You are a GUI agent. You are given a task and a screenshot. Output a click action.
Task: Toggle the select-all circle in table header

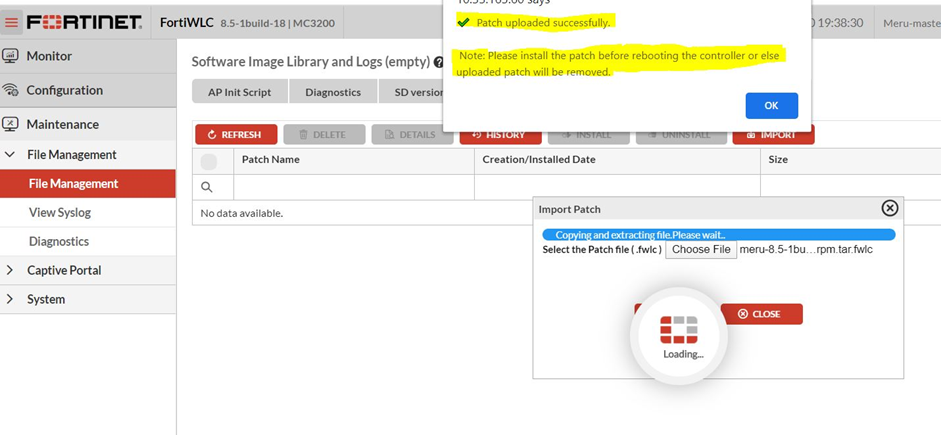209,161
